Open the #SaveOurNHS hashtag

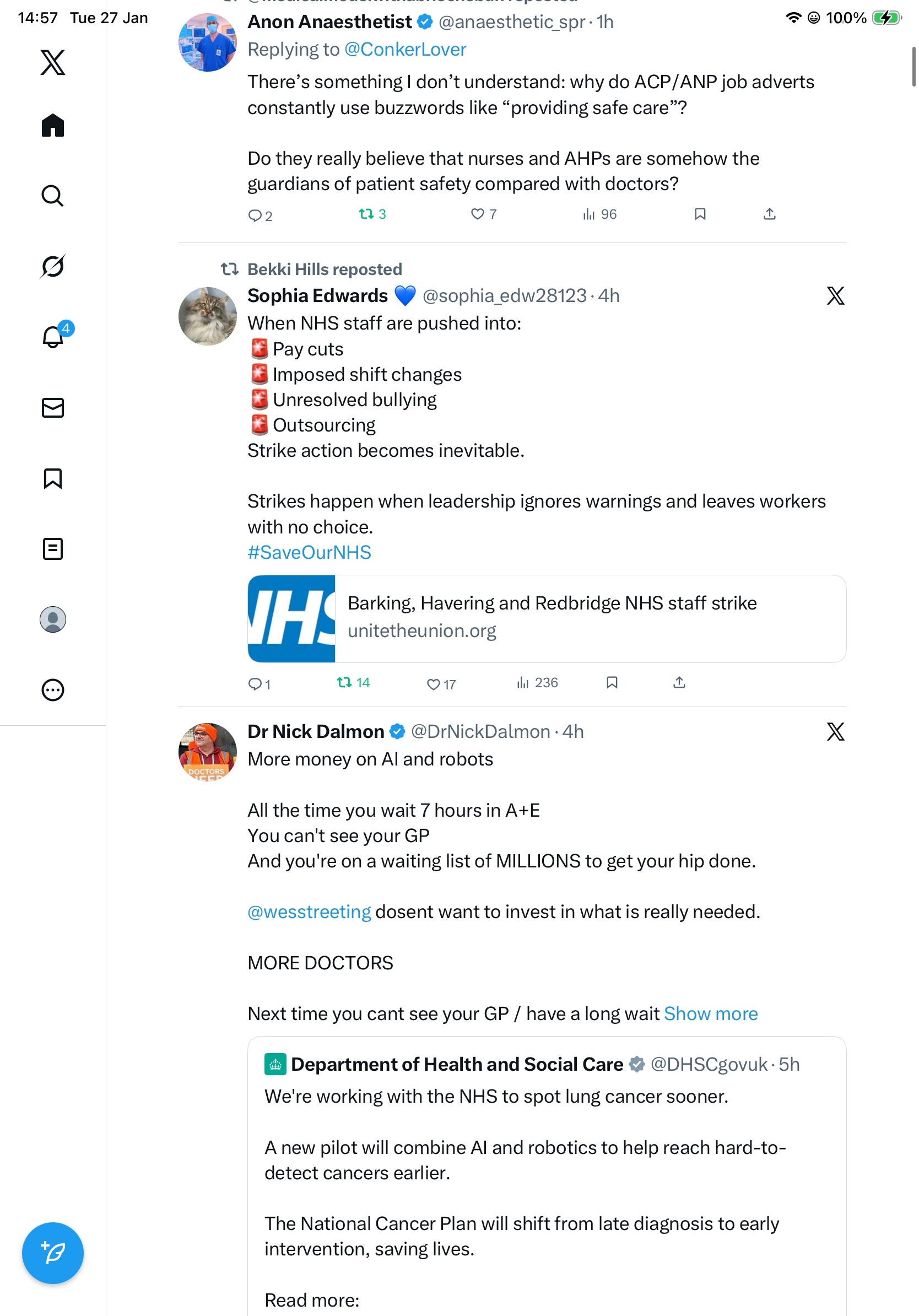[309, 552]
